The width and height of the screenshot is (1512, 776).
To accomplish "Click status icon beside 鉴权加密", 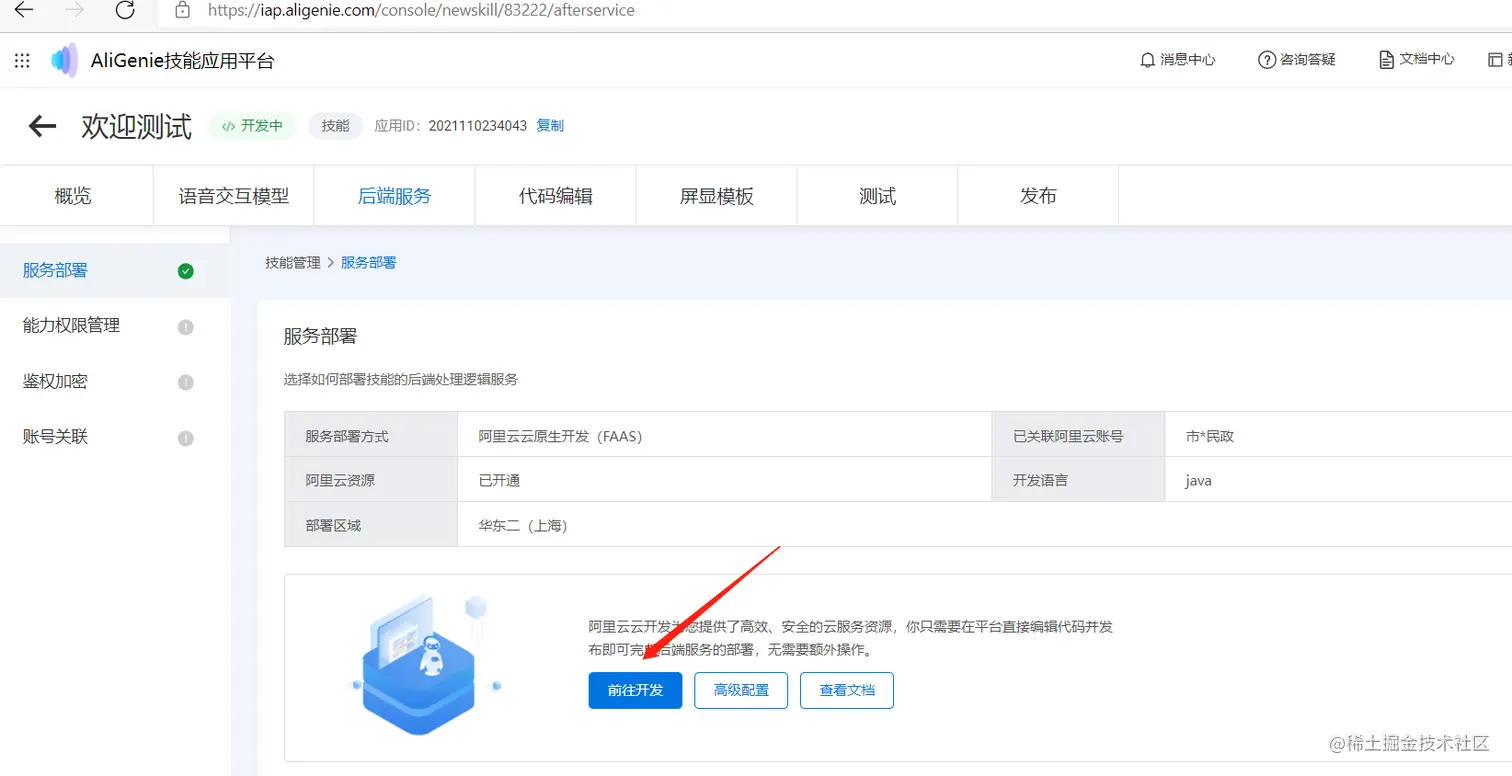I will click(x=185, y=383).
